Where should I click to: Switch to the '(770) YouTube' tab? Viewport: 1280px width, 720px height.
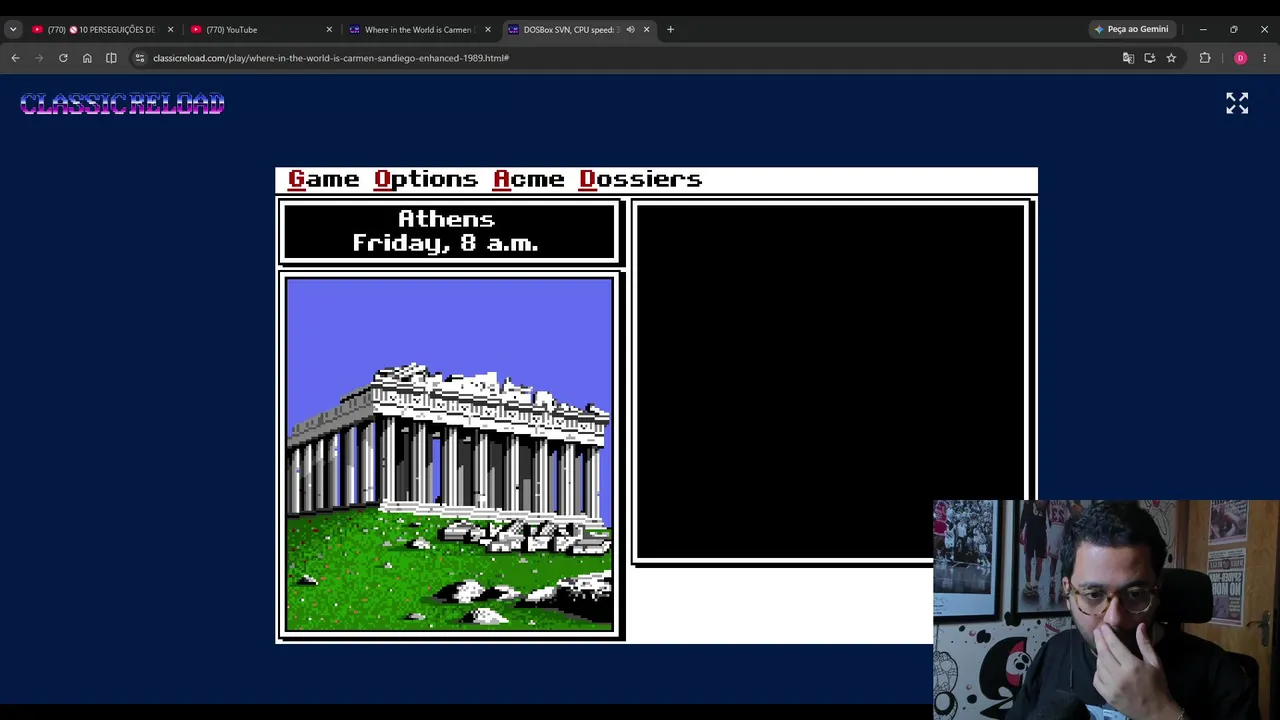pos(260,30)
